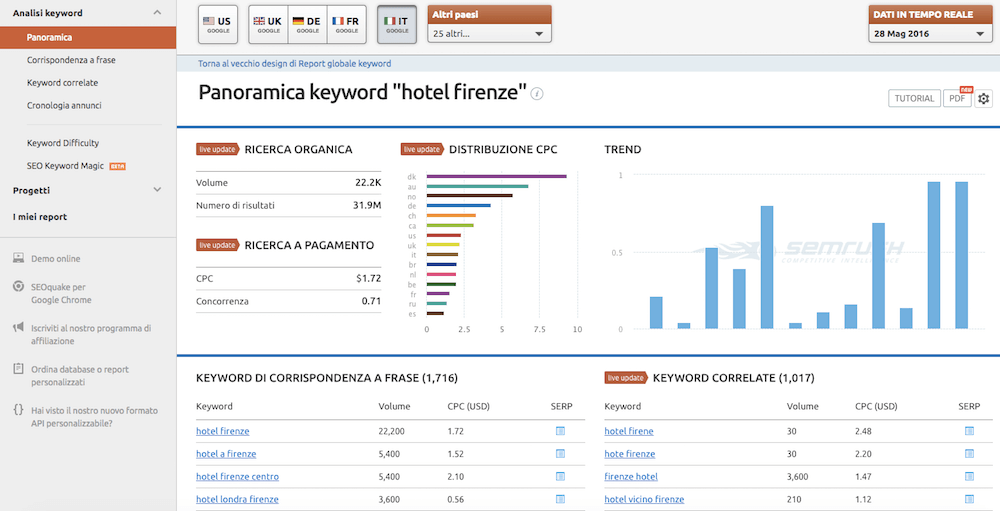Click teal au bar in CPC chart
The width and height of the screenshot is (1000, 511).
pos(477,186)
